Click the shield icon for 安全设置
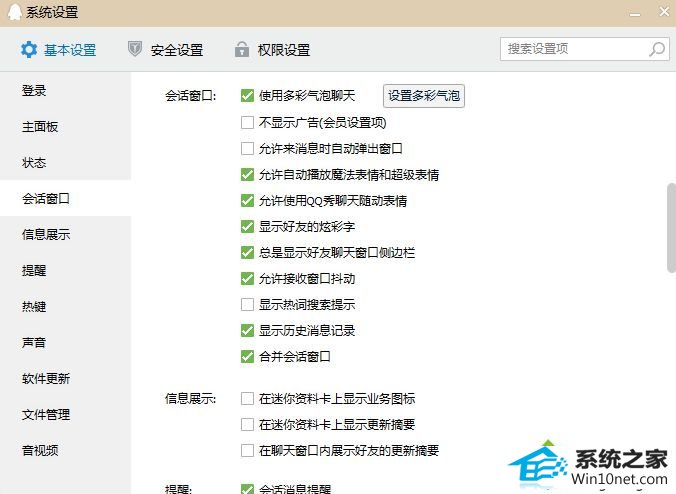676x494 pixels. (135, 48)
